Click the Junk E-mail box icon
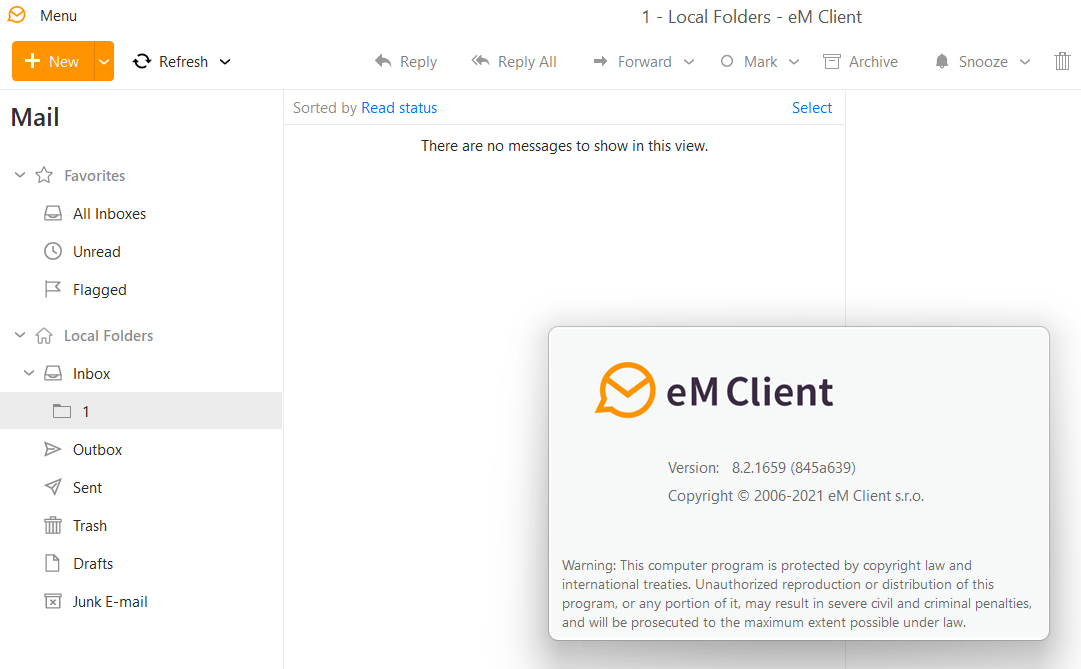The height and width of the screenshot is (669, 1081). pos(53,601)
